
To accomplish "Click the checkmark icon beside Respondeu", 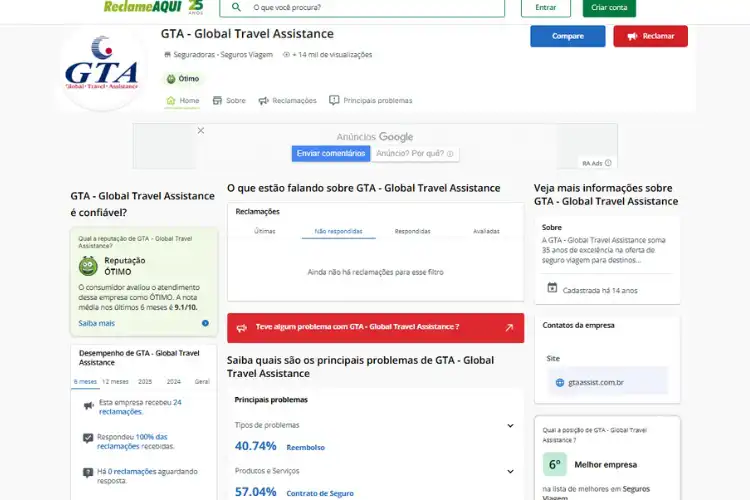I will [88, 438].
